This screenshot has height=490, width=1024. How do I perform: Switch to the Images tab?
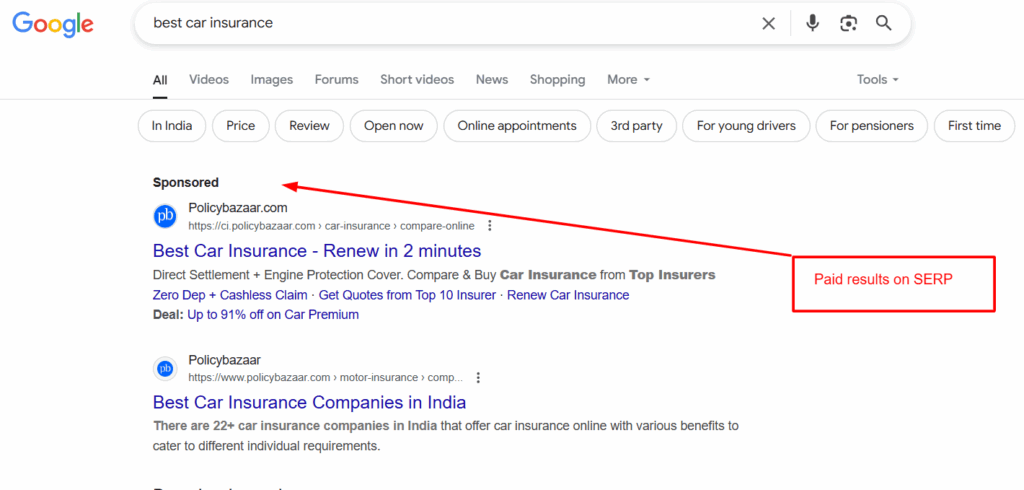(x=272, y=80)
